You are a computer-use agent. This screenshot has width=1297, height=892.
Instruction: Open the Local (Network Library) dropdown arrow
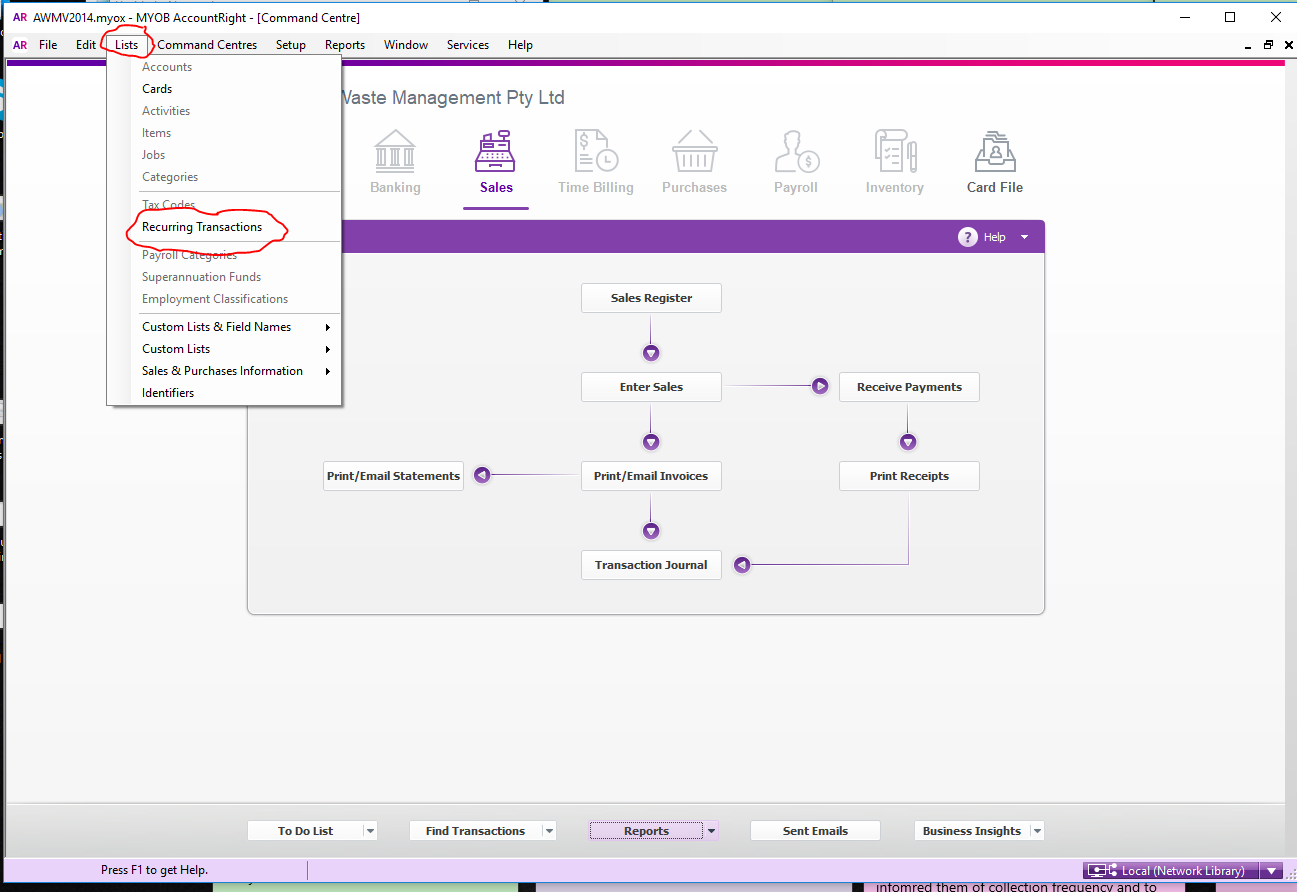point(1271,871)
